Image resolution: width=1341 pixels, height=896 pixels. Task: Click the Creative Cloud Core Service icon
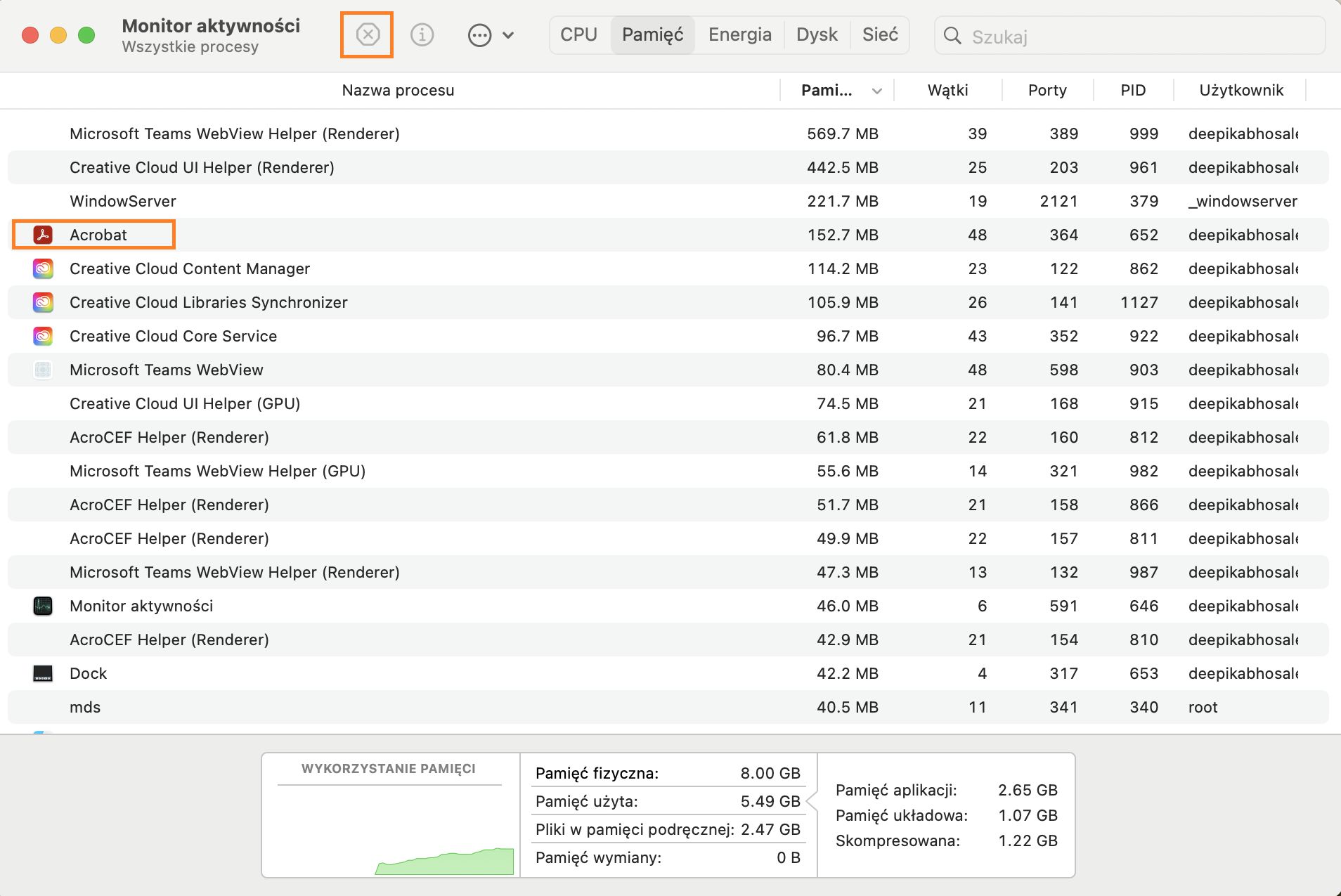pos(43,336)
